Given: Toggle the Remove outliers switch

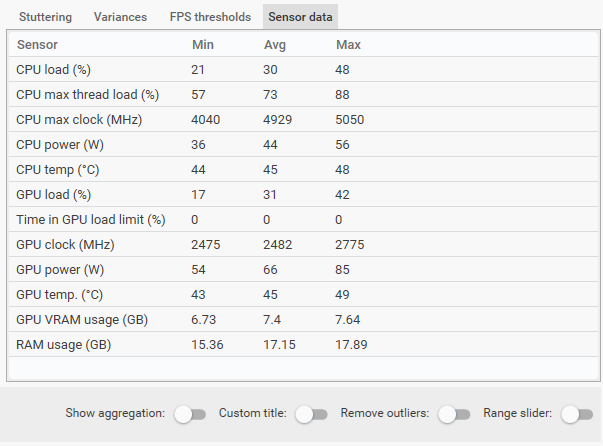Looking at the screenshot, I should point(454,414).
